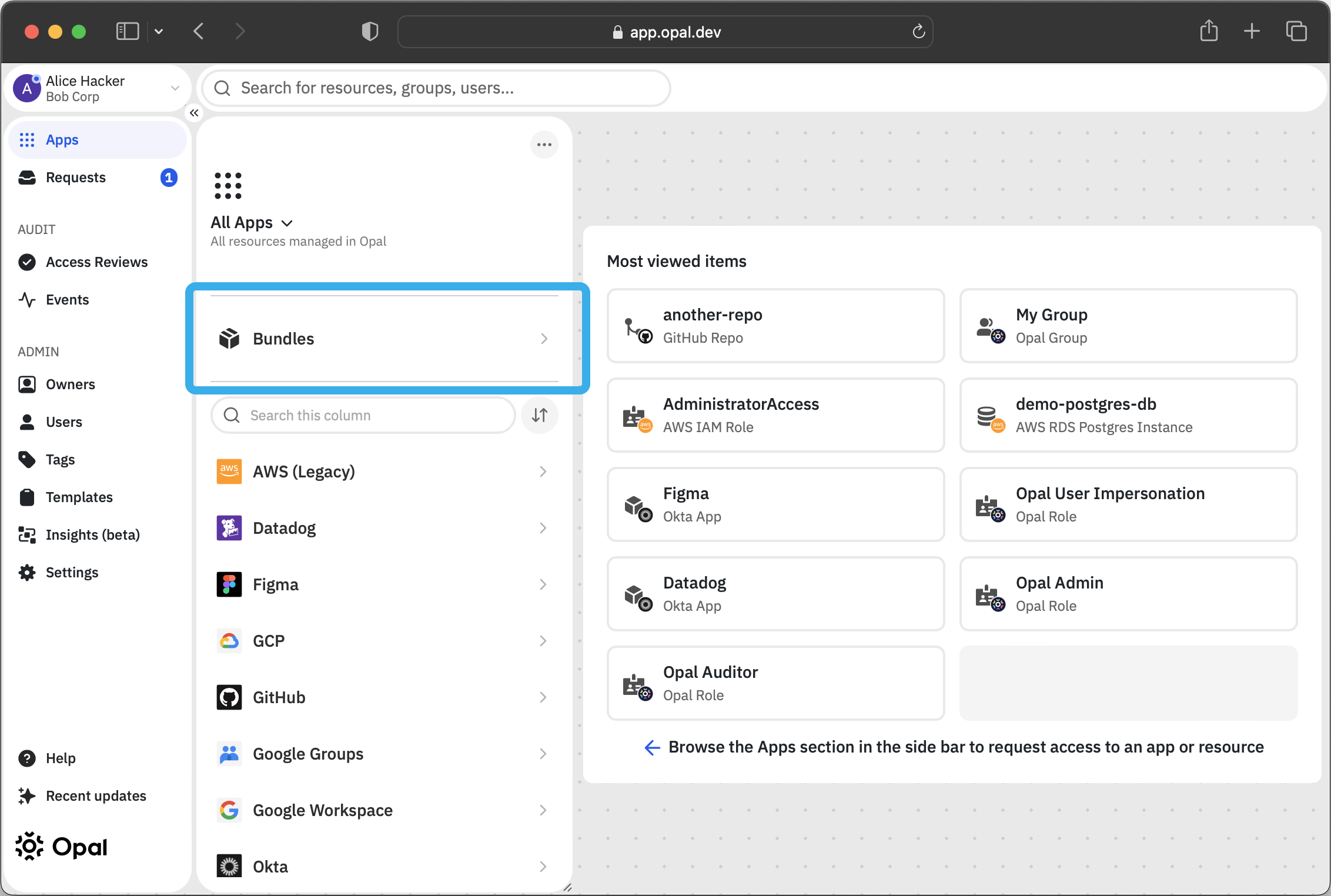
Task: Click the Search this column field
Action: pos(363,415)
